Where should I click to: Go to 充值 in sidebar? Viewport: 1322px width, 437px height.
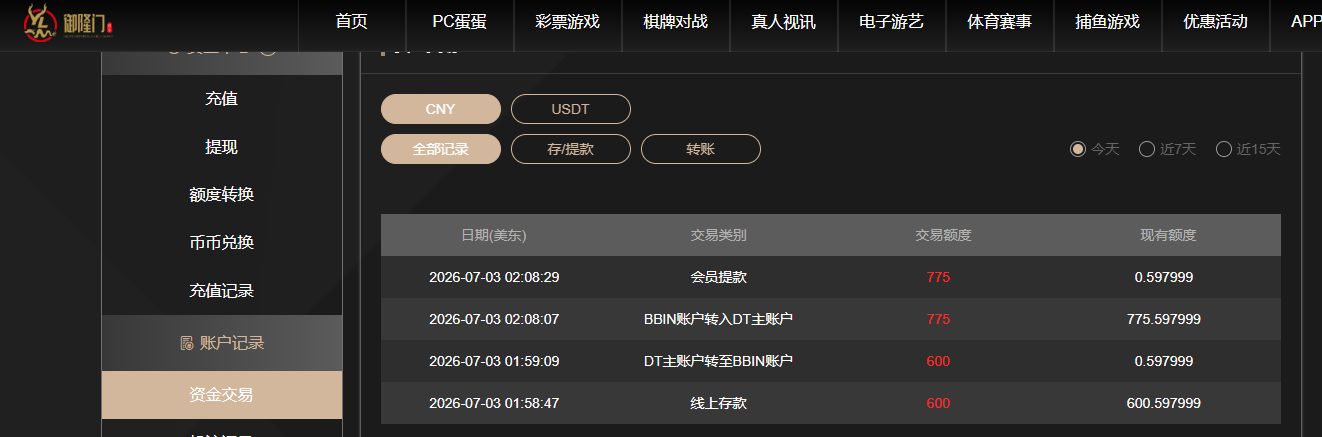point(222,99)
